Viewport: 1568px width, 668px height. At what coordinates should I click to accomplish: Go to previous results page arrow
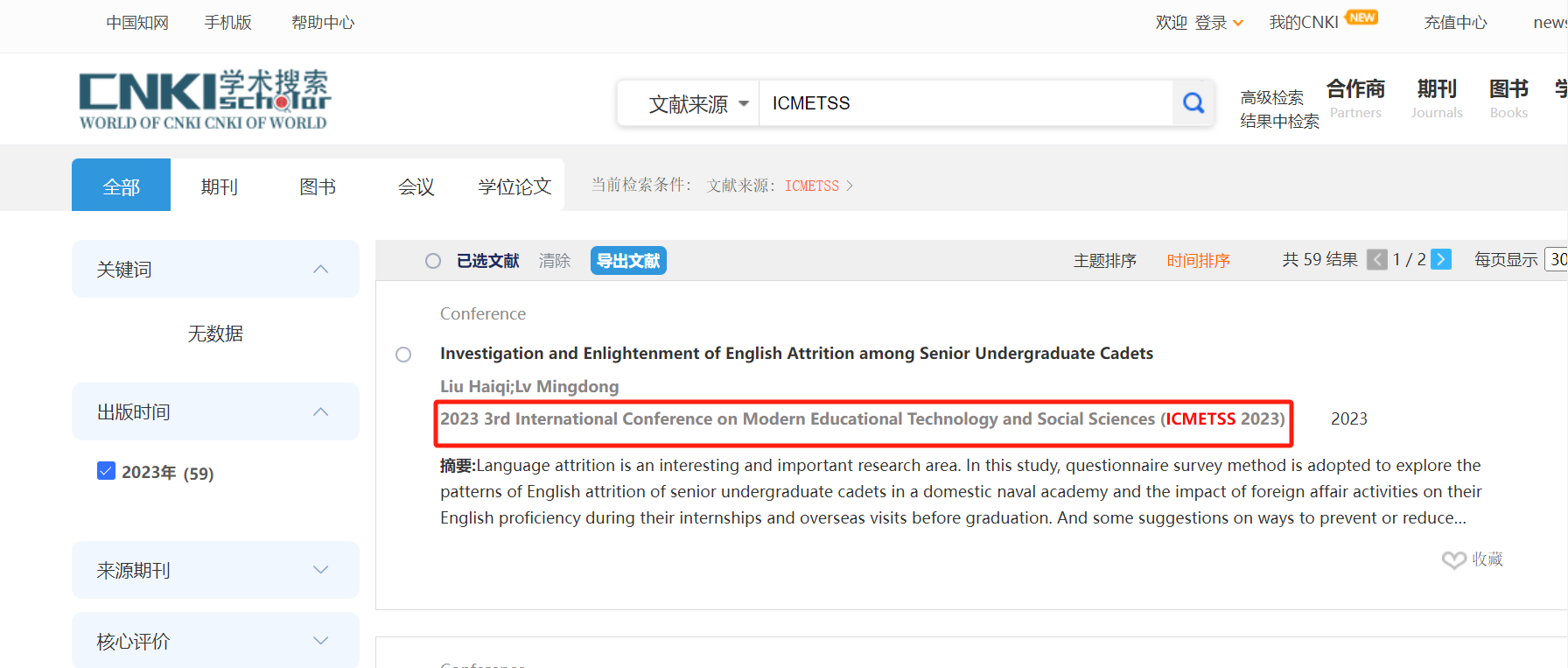coord(1377,259)
